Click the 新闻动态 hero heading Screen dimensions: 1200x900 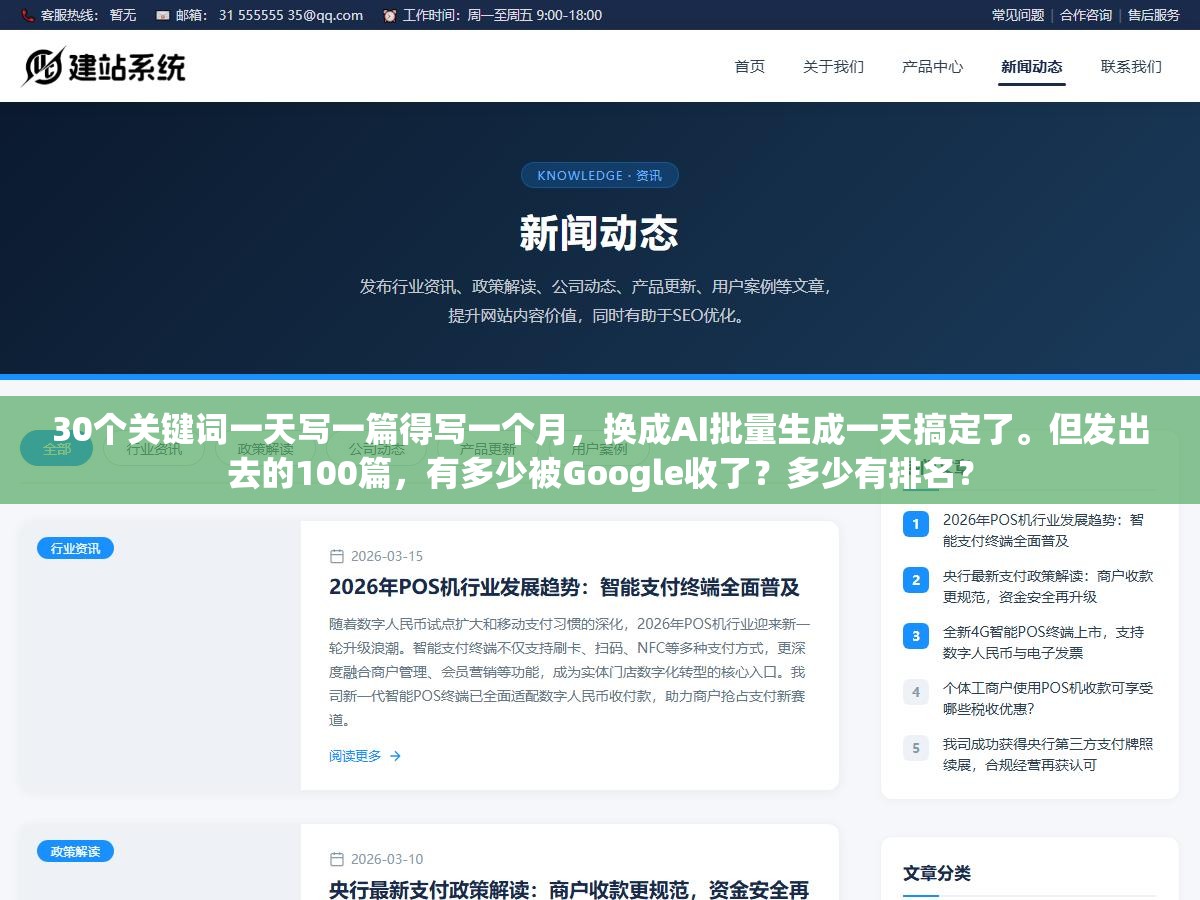coord(599,233)
